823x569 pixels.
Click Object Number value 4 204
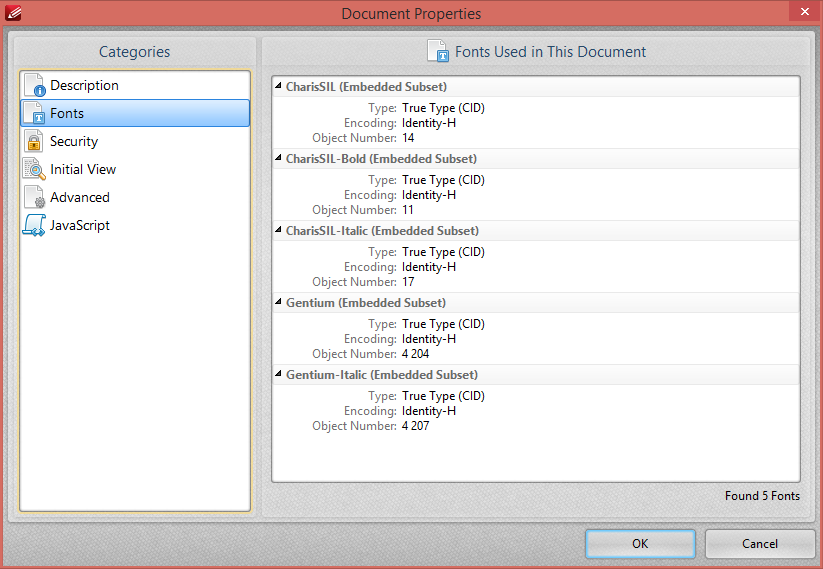tap(416, 353)
